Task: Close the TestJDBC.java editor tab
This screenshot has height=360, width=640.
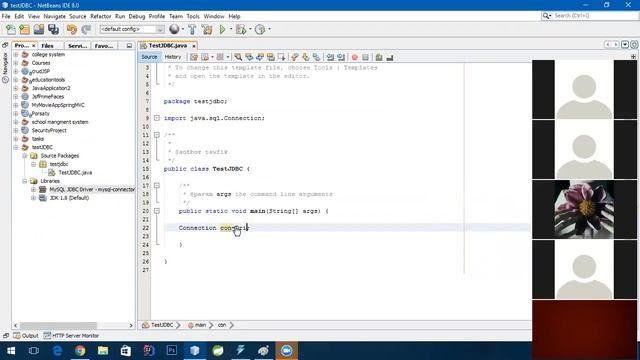Action: point(194,46)
